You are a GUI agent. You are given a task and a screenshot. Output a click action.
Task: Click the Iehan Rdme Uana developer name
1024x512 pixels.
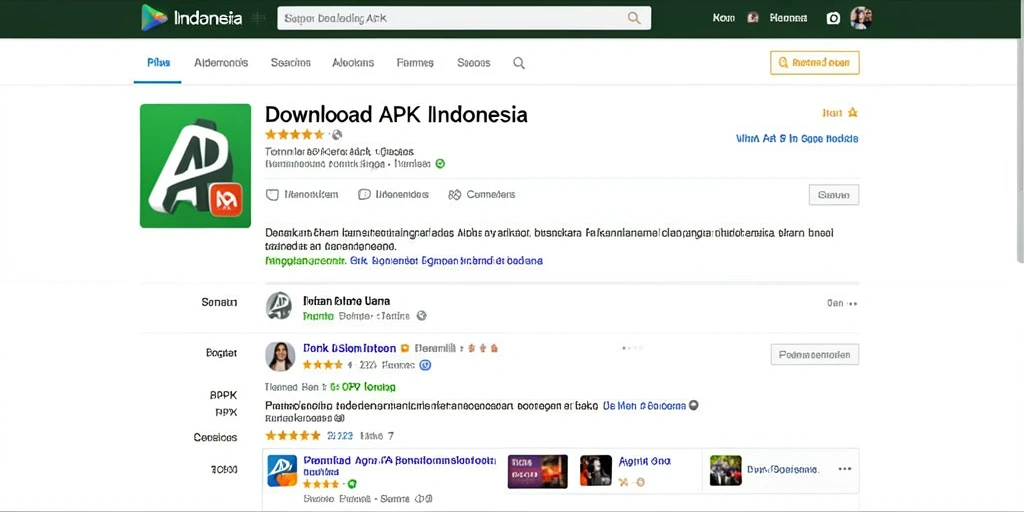click(346, 301)
